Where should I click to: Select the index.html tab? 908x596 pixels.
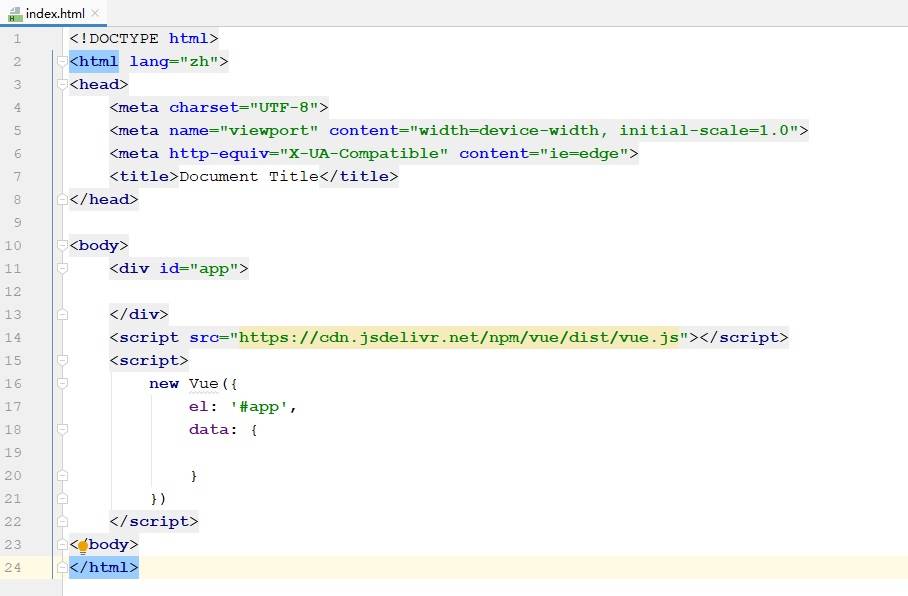55,14
